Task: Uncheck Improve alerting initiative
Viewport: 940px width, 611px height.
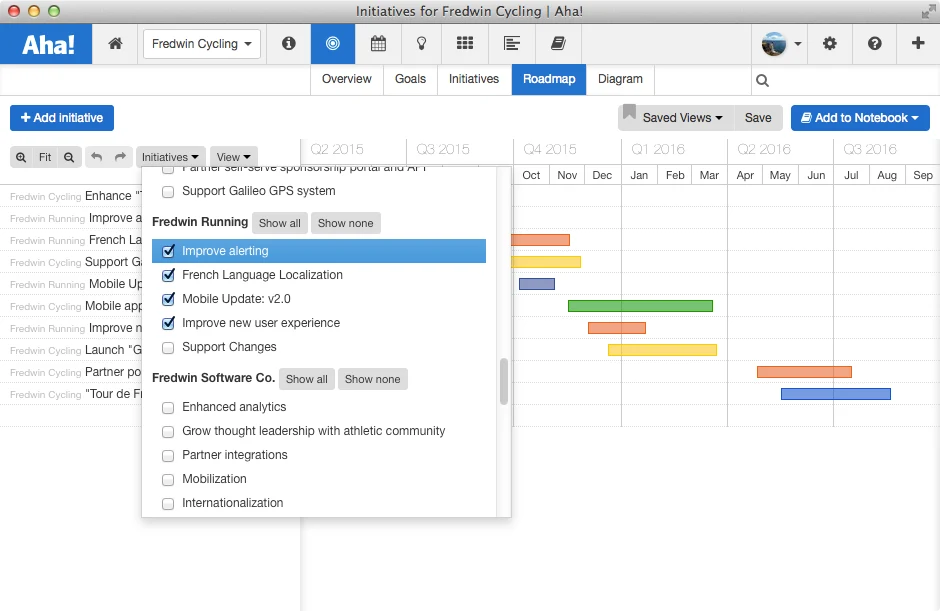Action: coord(168,251)
